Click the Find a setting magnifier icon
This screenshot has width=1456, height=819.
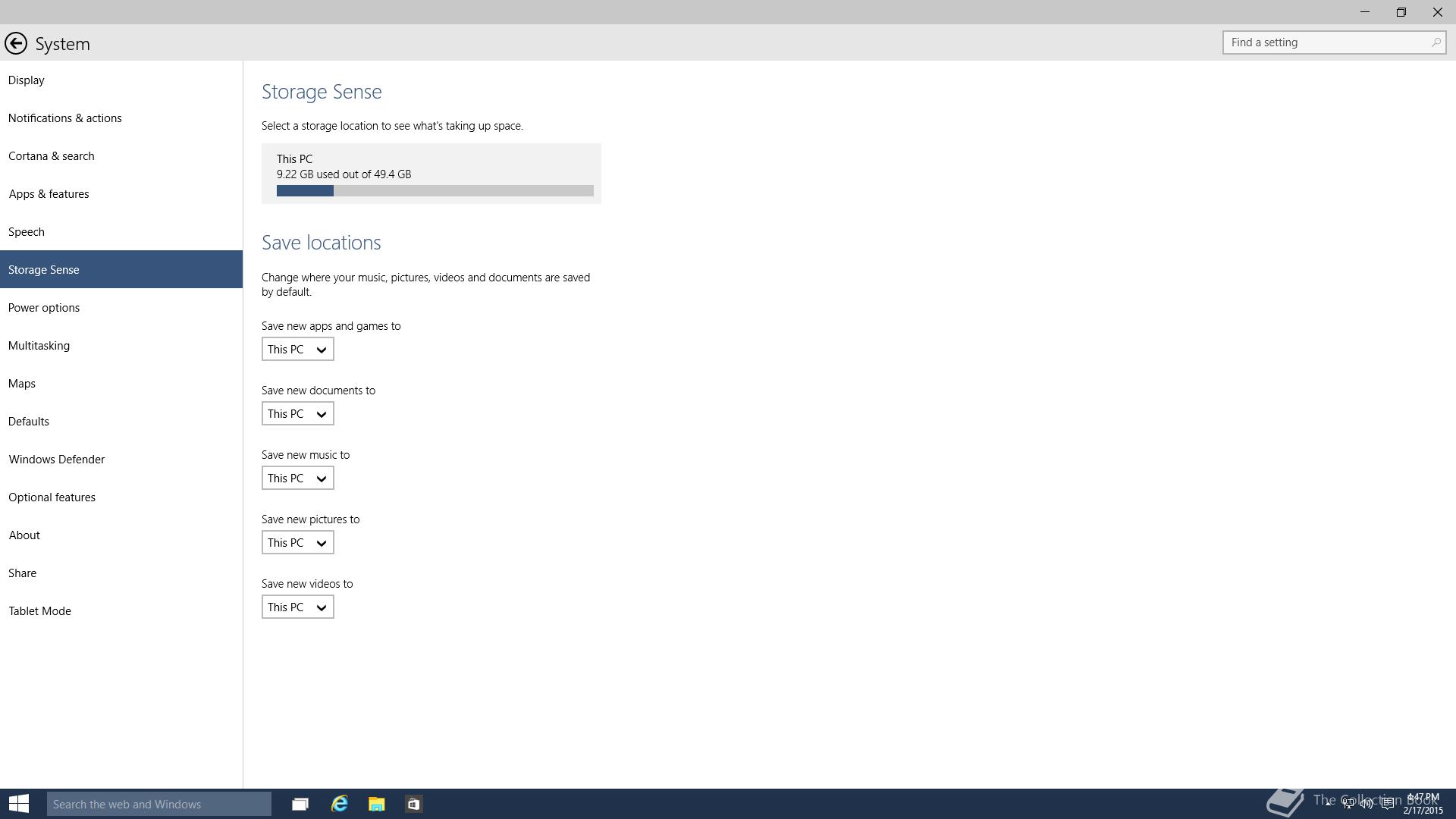point(1436,42)
